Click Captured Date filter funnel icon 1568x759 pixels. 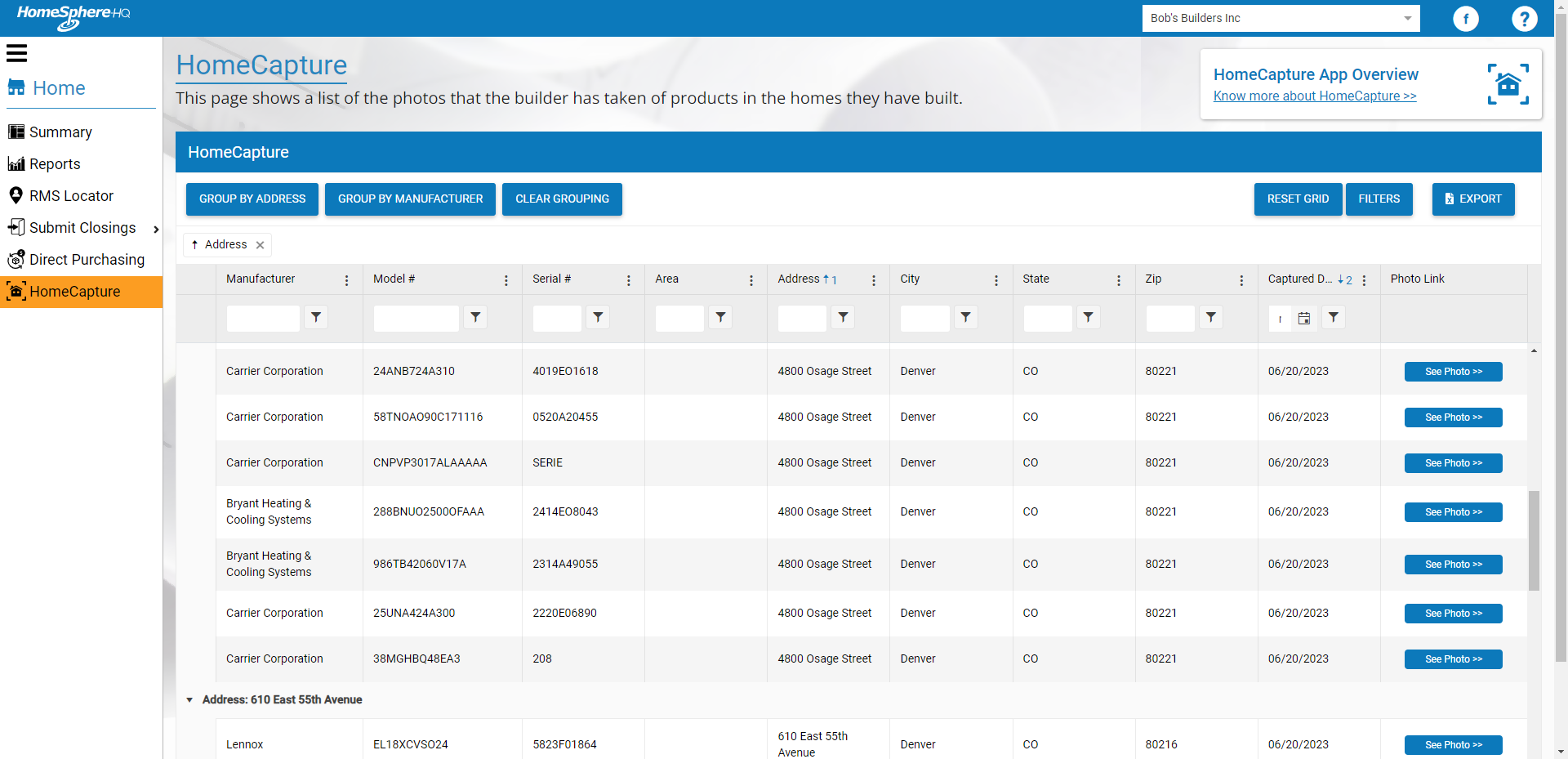[x=1333, y=317]
